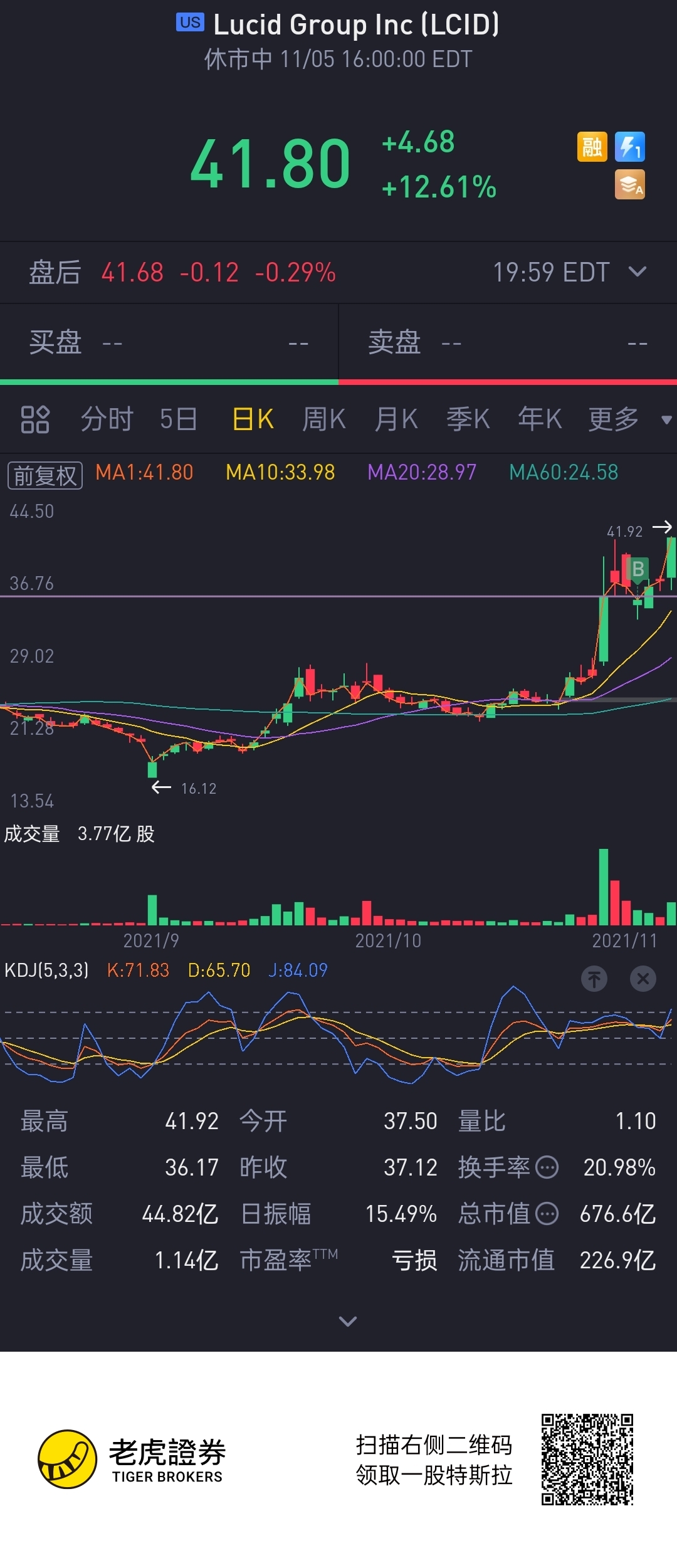677x1568 pixels.
Task: Switch to 分时 intraday chart tab
Action: tap(107, 419)
